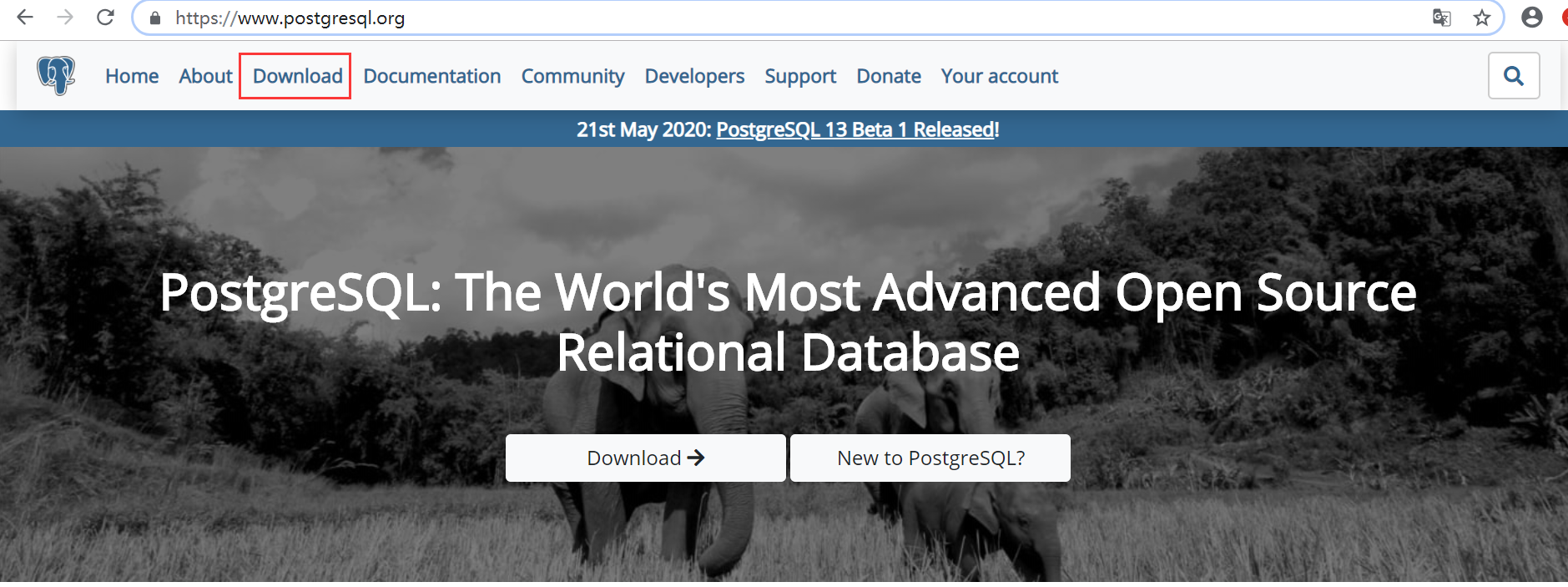Go to the Home nav item
This screenshot has width=1568, height=587.
[132, 76]
